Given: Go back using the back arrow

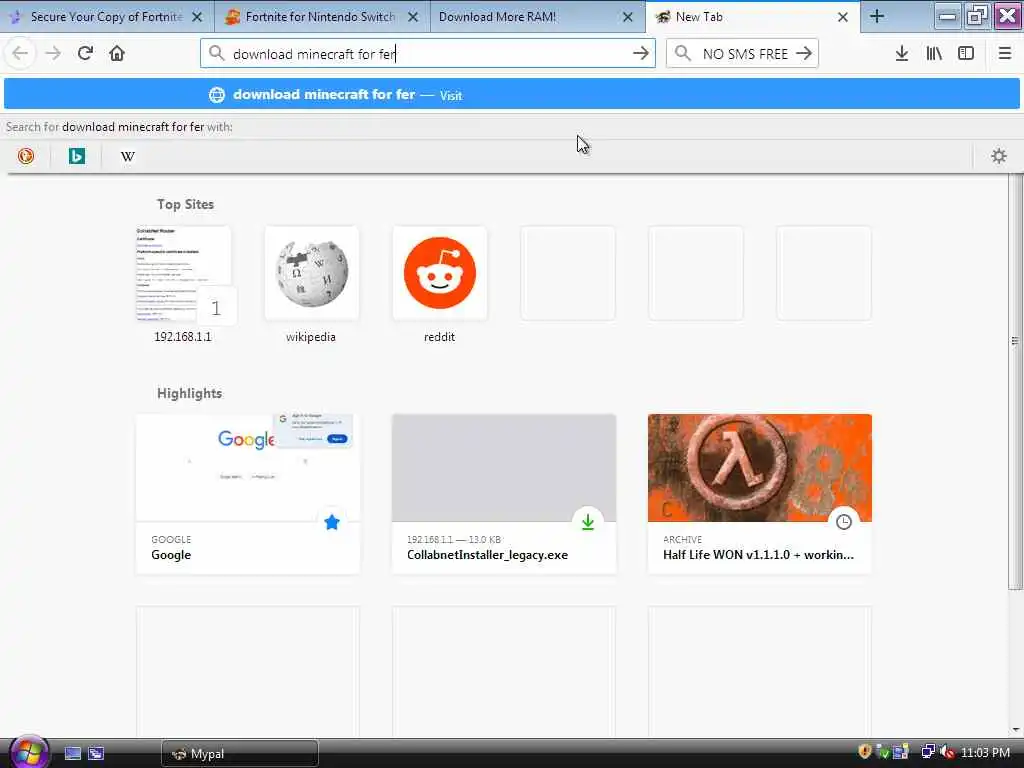Looking at the screenshot, I should point(20,53).
